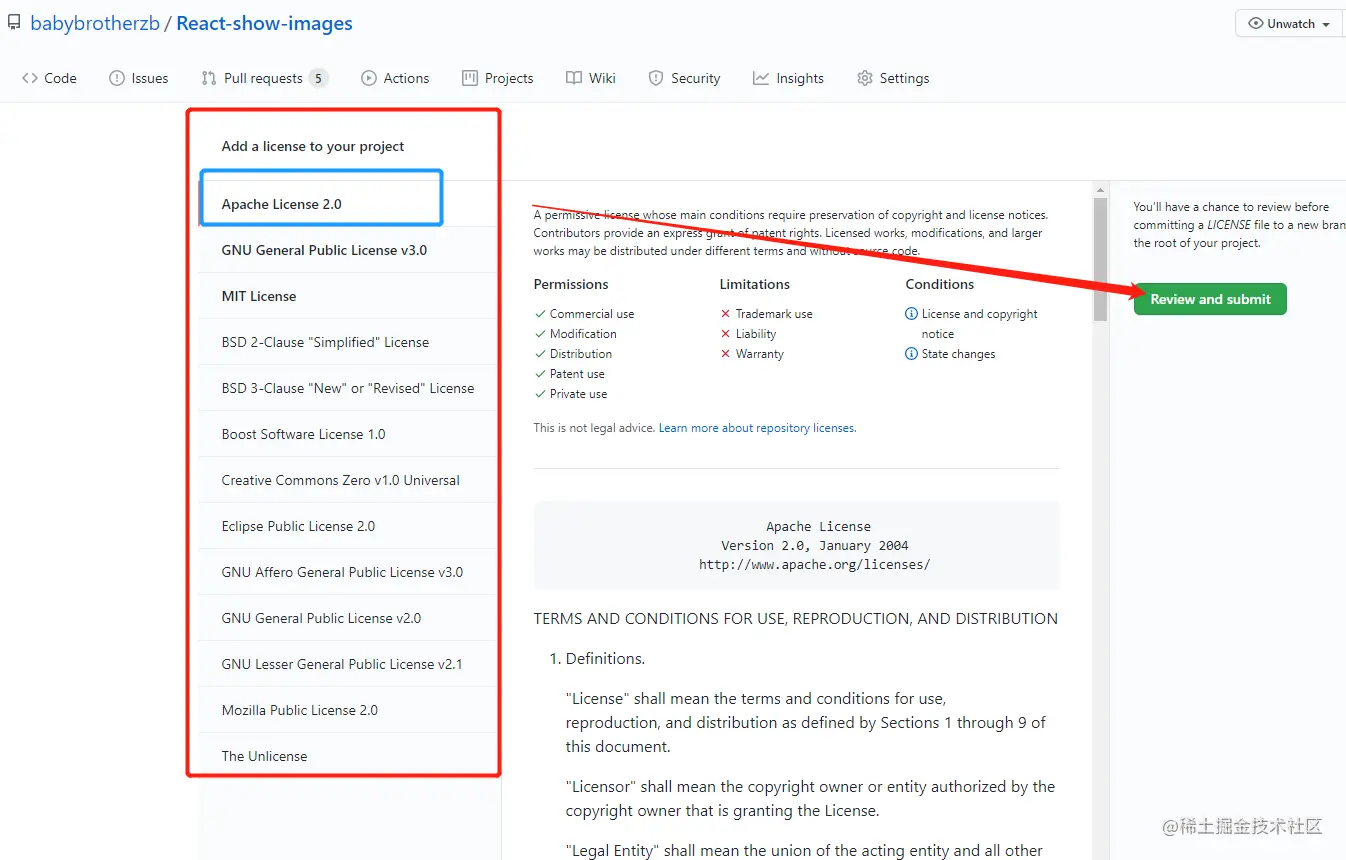Choose GNU Lesser General Public License v2.1

(x=348, y=664)
